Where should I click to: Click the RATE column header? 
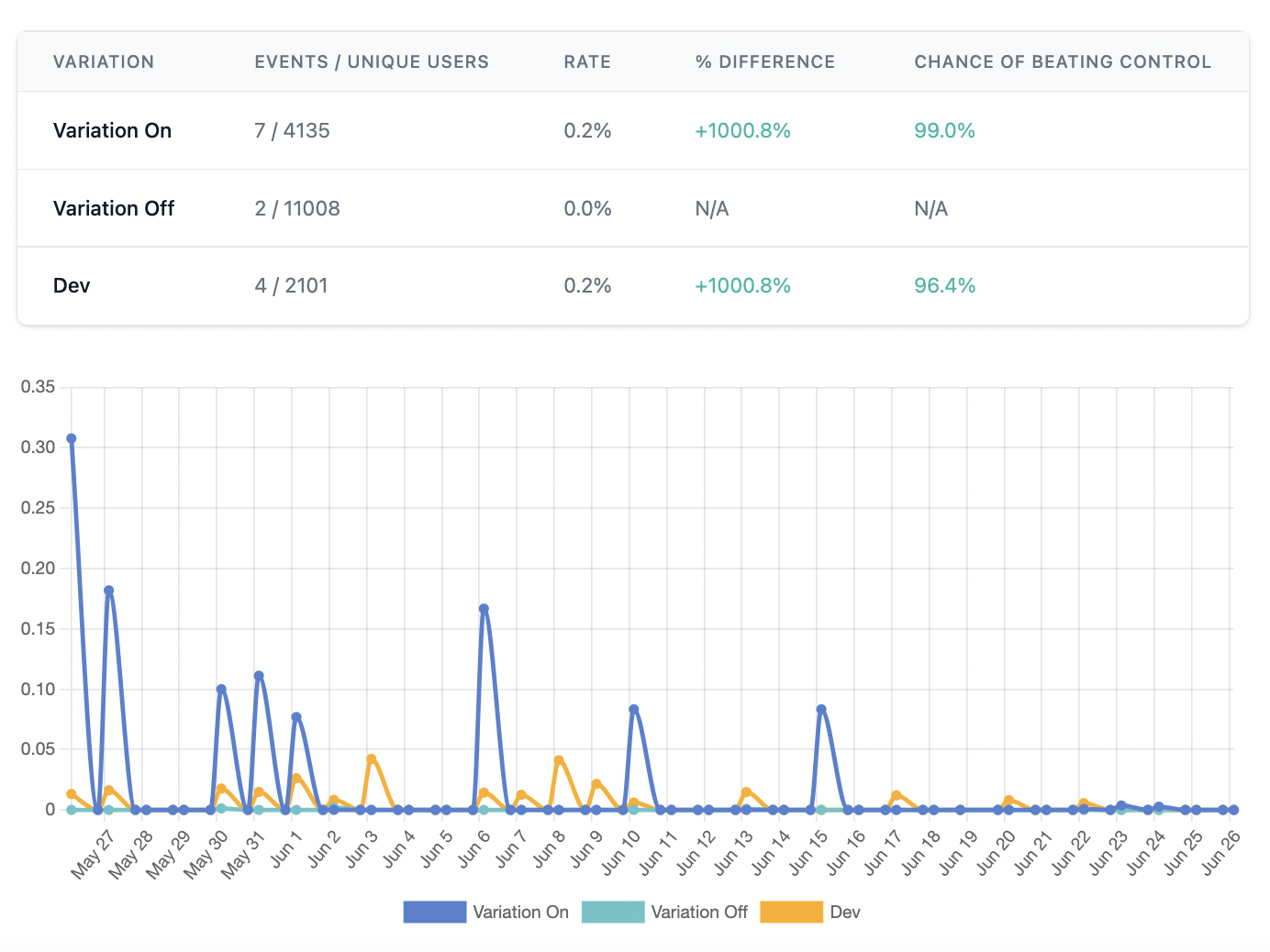pos(587,61)
